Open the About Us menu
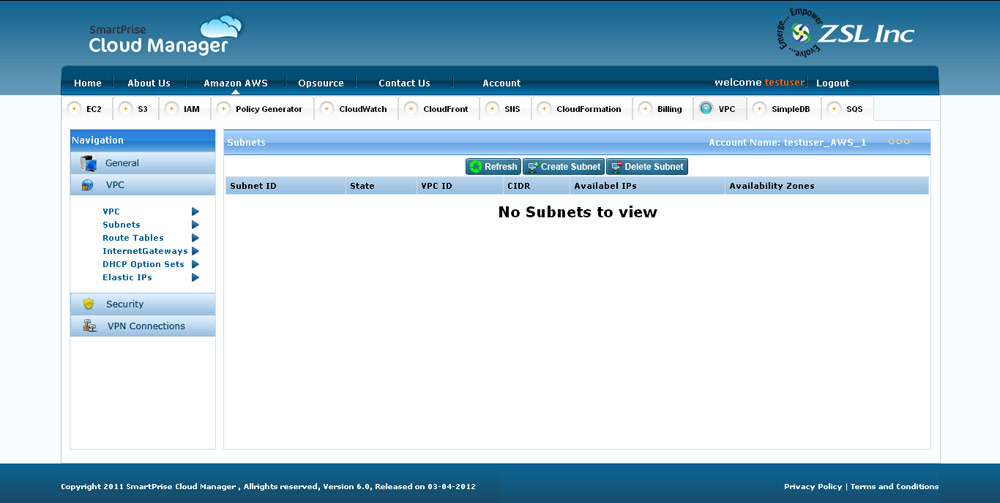Screen dimensions: 1000x503 149,83
